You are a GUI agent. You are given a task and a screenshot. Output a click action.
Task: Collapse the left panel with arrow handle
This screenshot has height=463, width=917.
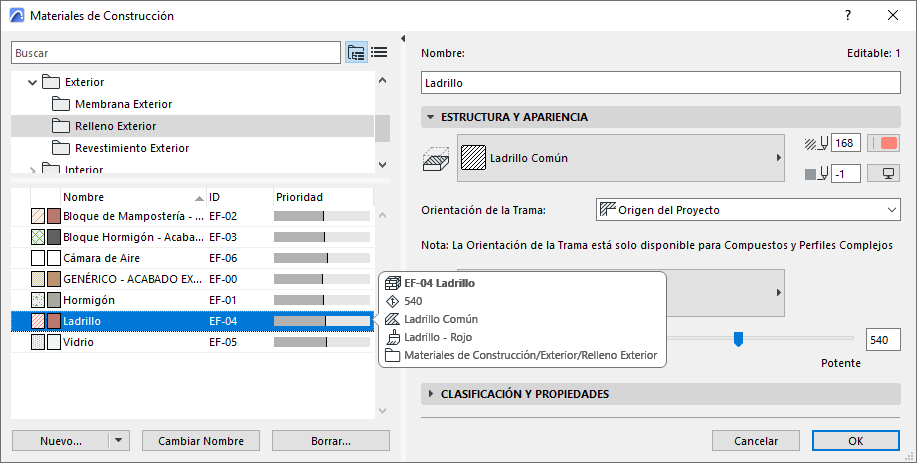point(402,39)
